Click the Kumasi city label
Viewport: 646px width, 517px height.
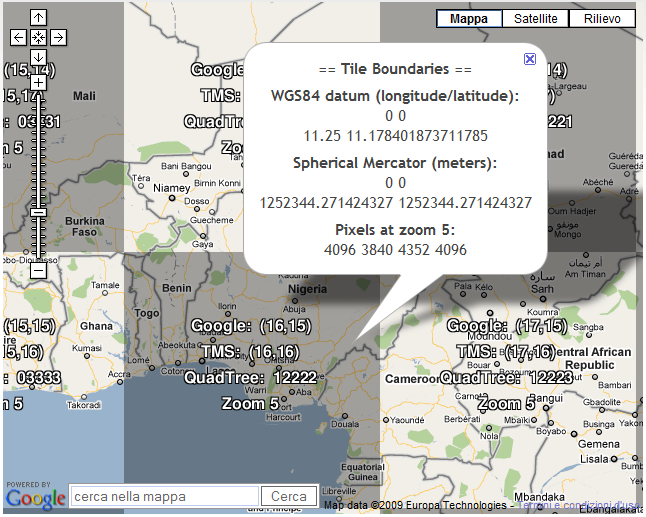[87, 348]
